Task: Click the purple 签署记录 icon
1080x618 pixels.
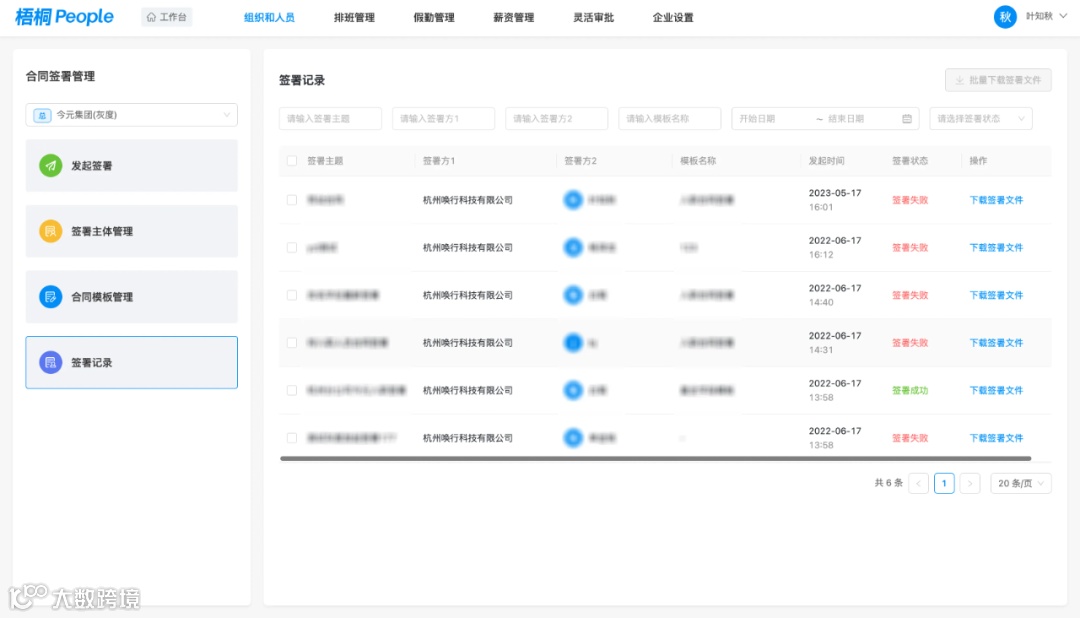Action: 50,362
